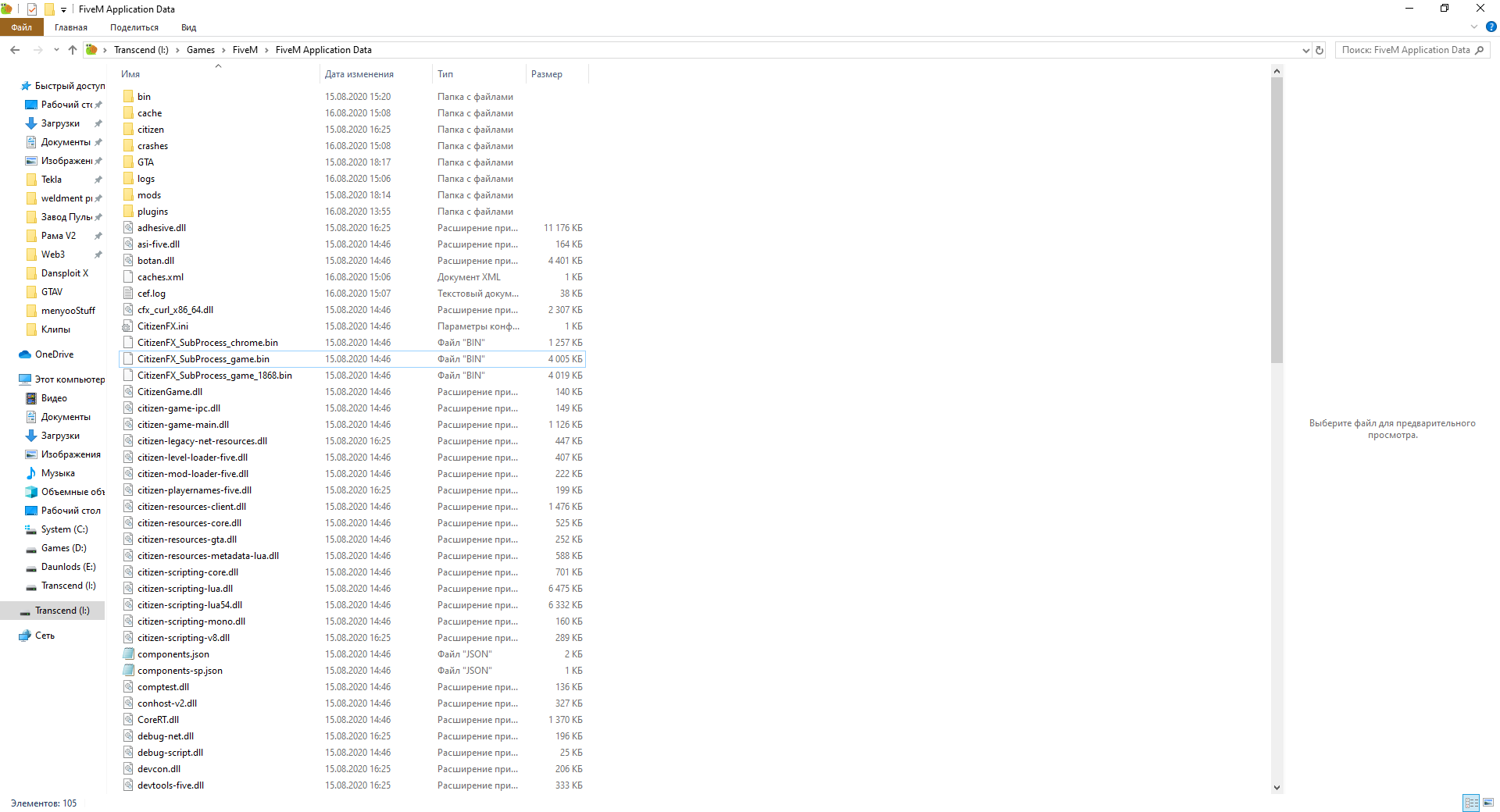Click the file list vertical scrollbar thumb
The height and width of the screenshot is (812, 1500).
[x=1277, y=220]
